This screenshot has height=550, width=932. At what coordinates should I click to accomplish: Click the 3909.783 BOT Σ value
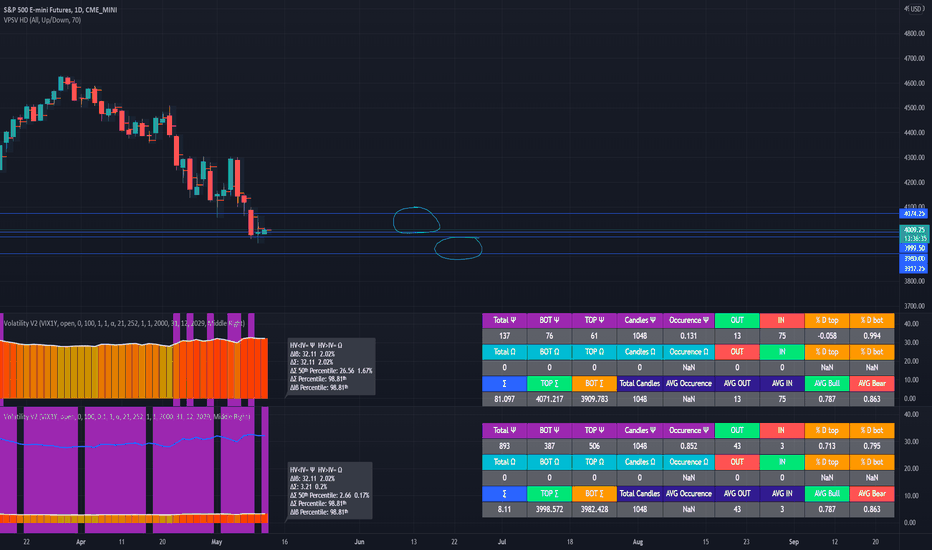pyautogui.click(x=594, y=399)
